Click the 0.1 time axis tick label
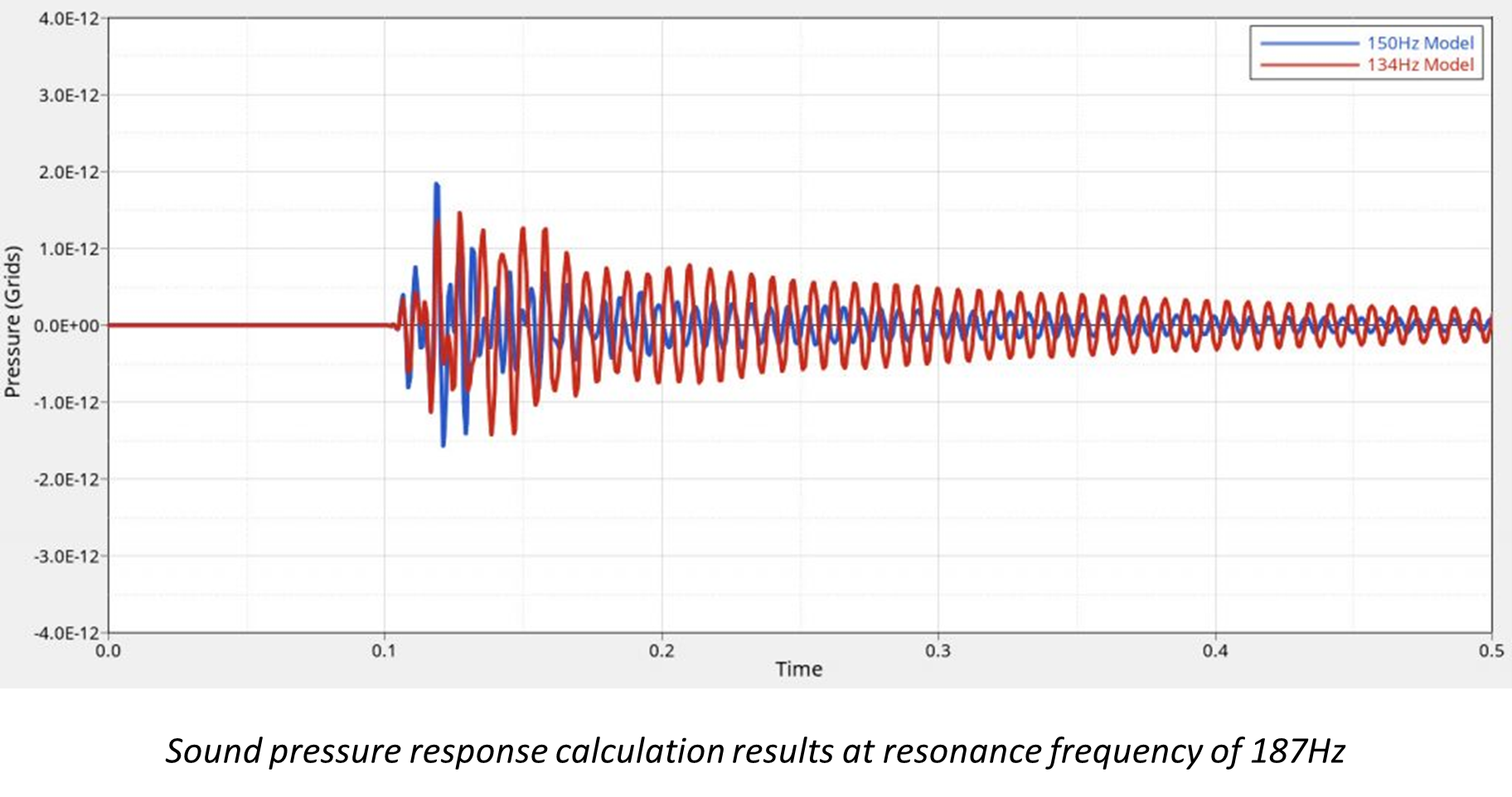The width and height of the screenshot is (1512, 797). click(384, 650)
